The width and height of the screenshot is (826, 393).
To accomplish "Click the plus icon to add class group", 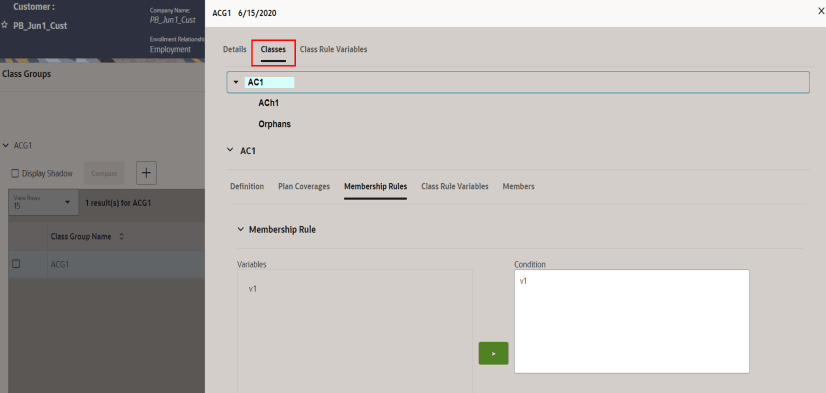I will [x=146, y=173].
